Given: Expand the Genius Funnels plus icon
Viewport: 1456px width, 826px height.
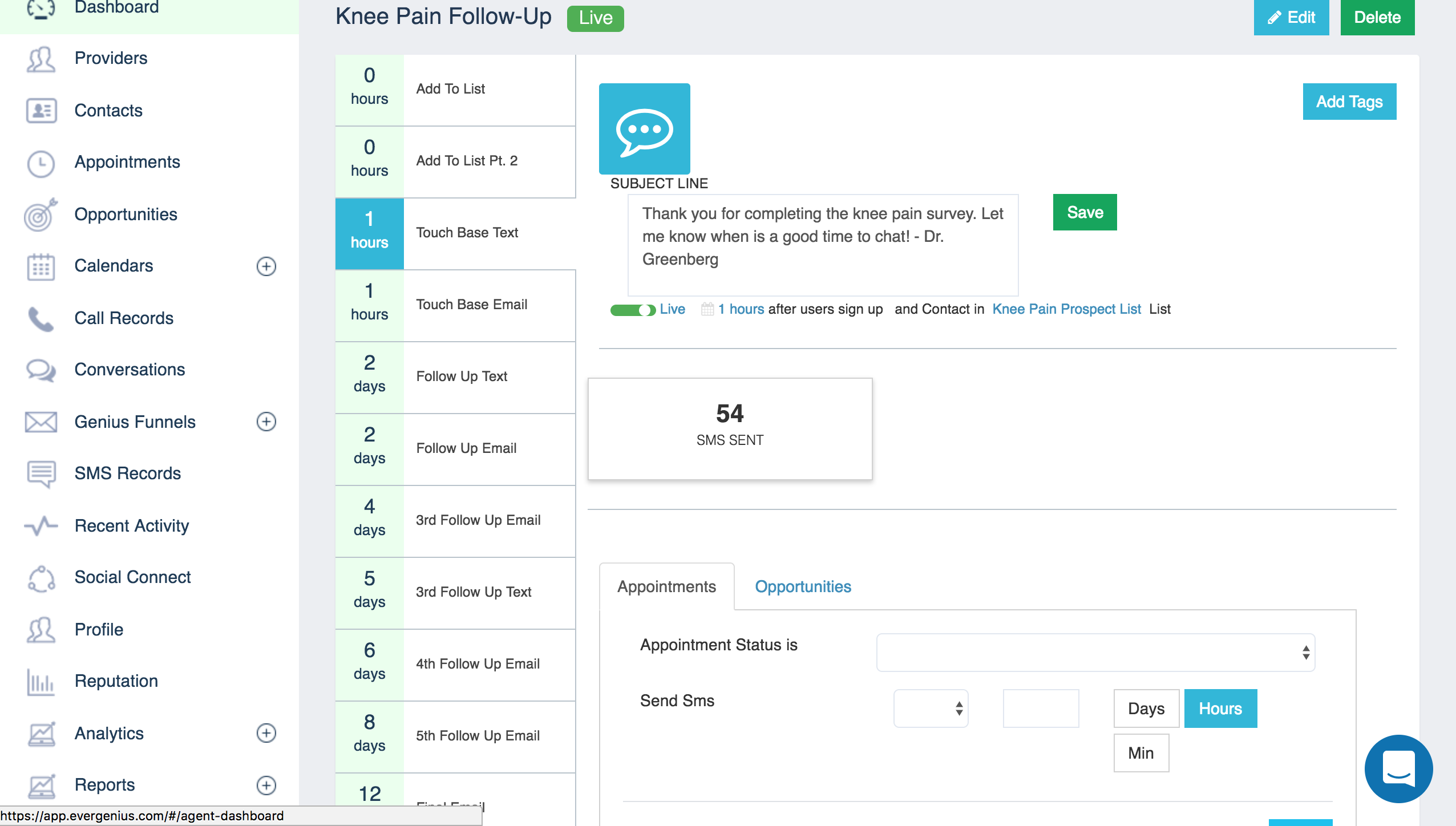Looking at the screenshot, I should [x=266, y=422].
